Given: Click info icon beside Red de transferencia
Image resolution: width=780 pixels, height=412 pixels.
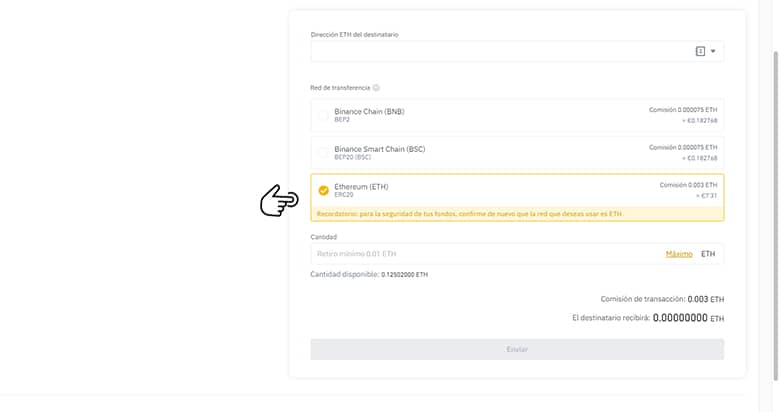Looking at the screenshot, I should [x=376, y=88].
